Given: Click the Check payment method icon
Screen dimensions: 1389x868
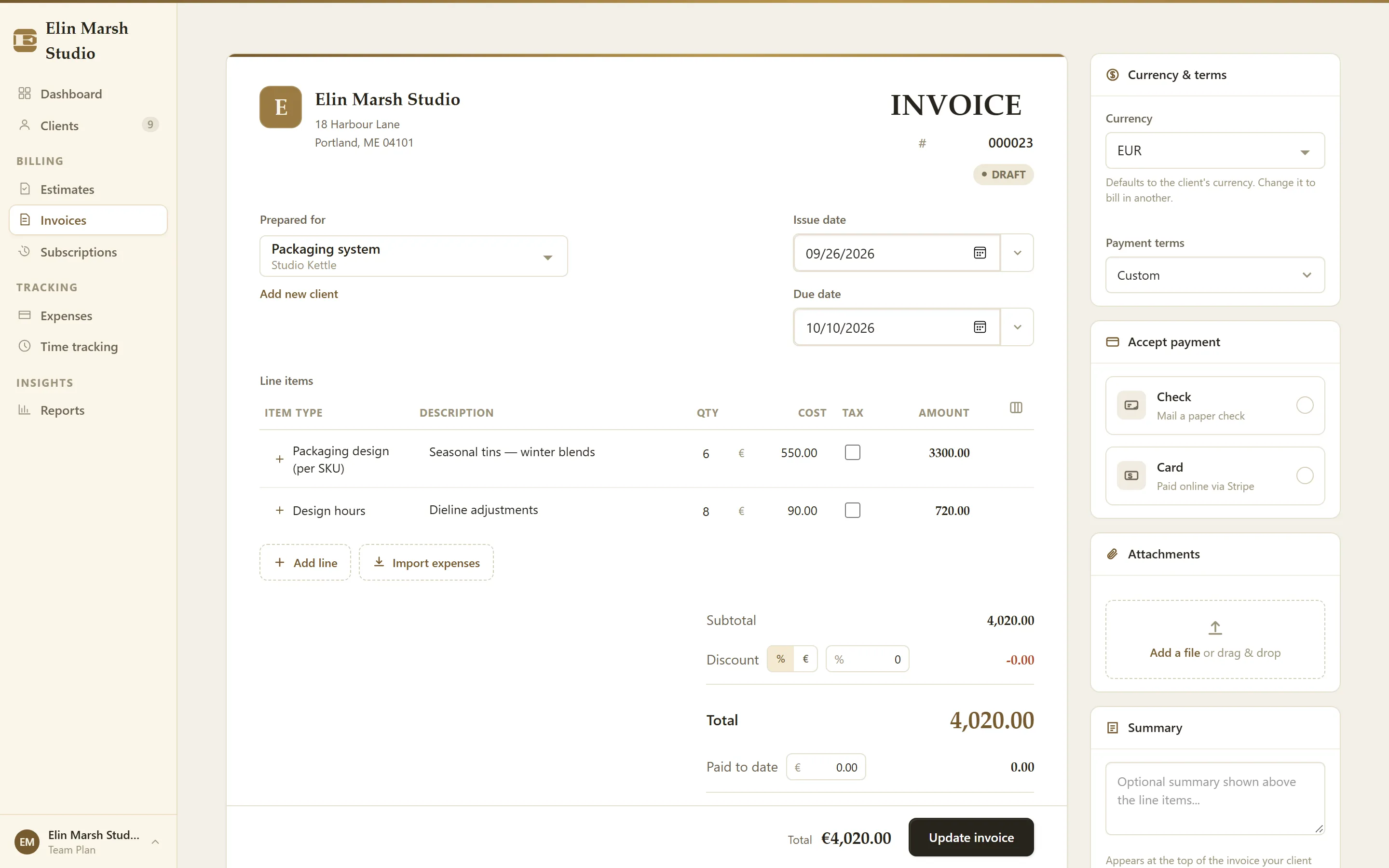Looking at the screenshot, I should [1131, 405].
